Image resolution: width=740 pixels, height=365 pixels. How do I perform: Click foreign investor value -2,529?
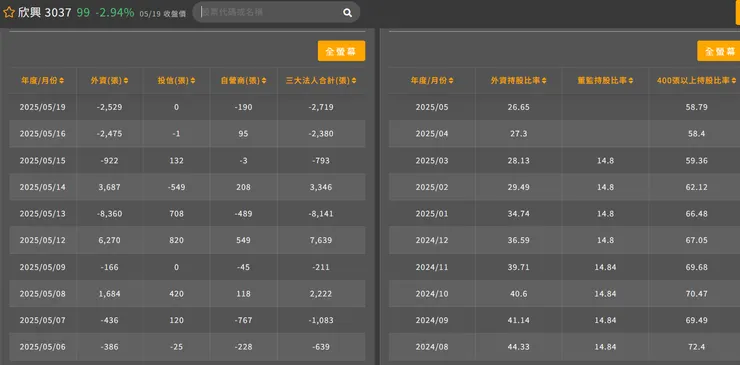click(x=109, y=107)
